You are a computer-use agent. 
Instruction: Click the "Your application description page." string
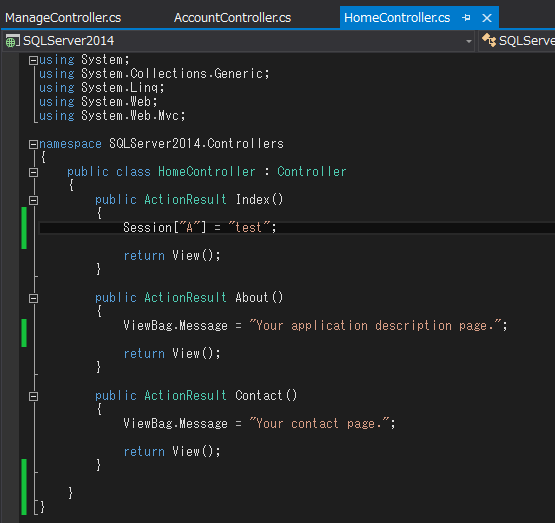375,325
